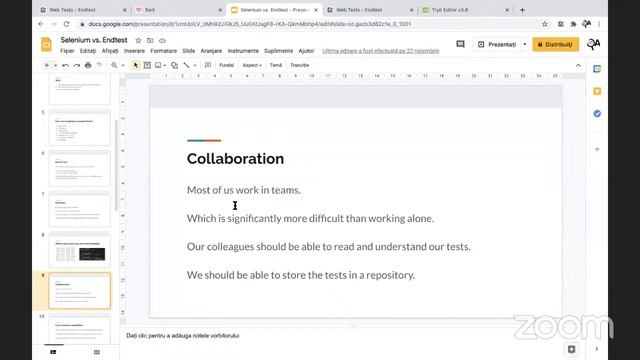The width and height of the screenshot is (640, 360).
Task: Open the Editați menu
Action: pyautogui.click(x=88, y=51)
